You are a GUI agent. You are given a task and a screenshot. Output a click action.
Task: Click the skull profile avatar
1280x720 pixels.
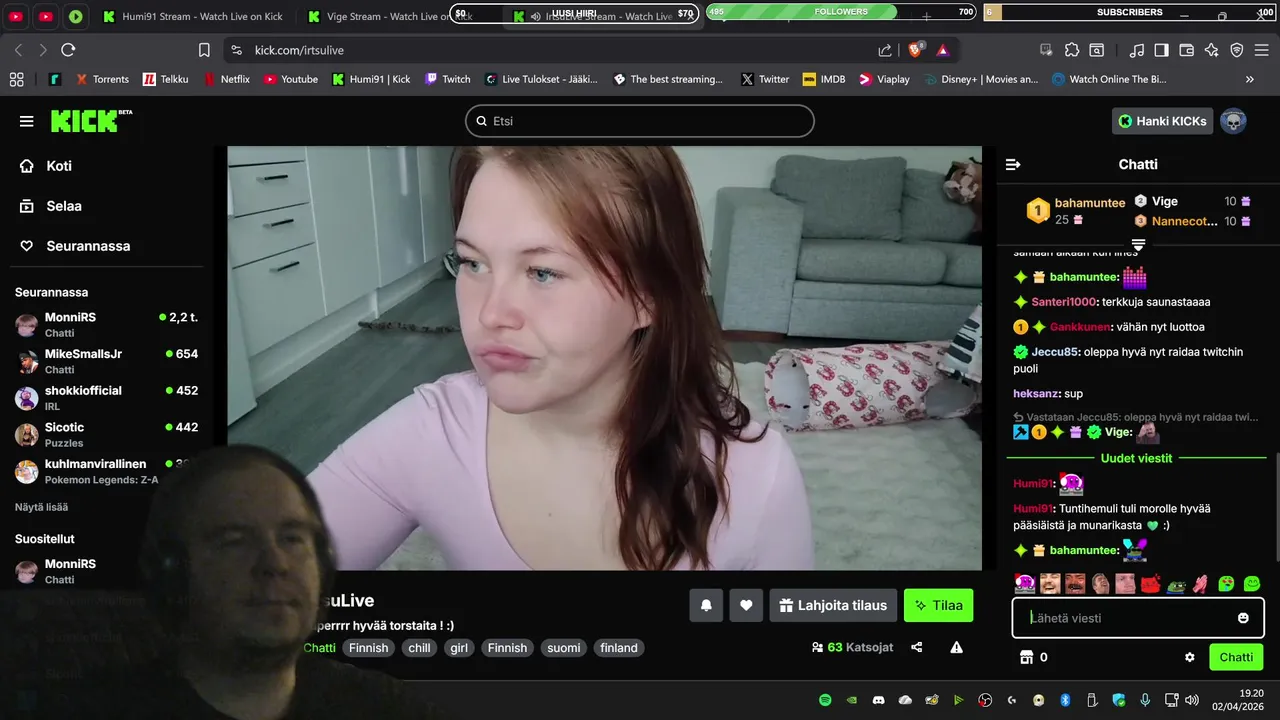coord(1233,121)
